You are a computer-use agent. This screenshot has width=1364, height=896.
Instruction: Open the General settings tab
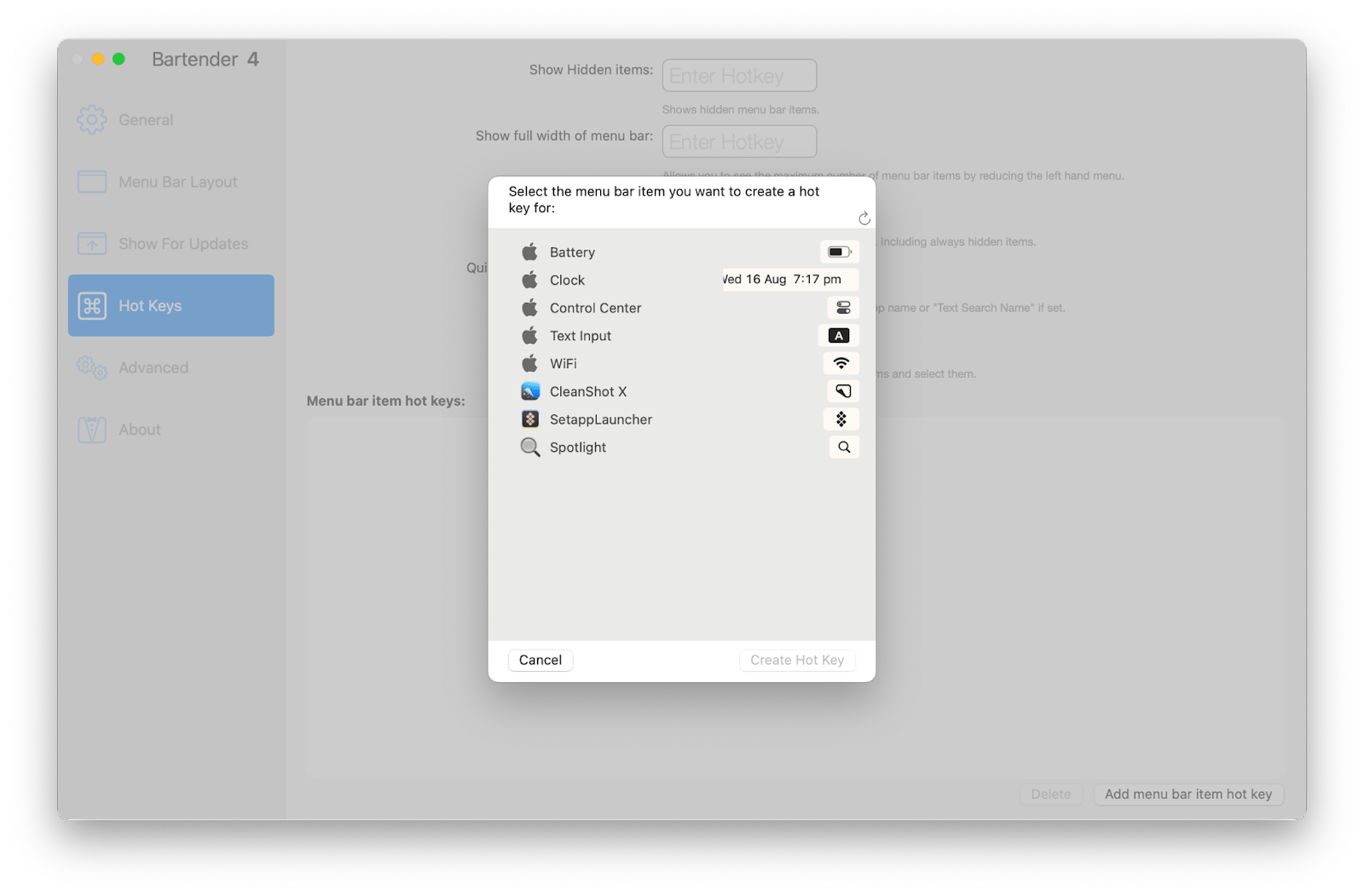[x=171, y=120]
